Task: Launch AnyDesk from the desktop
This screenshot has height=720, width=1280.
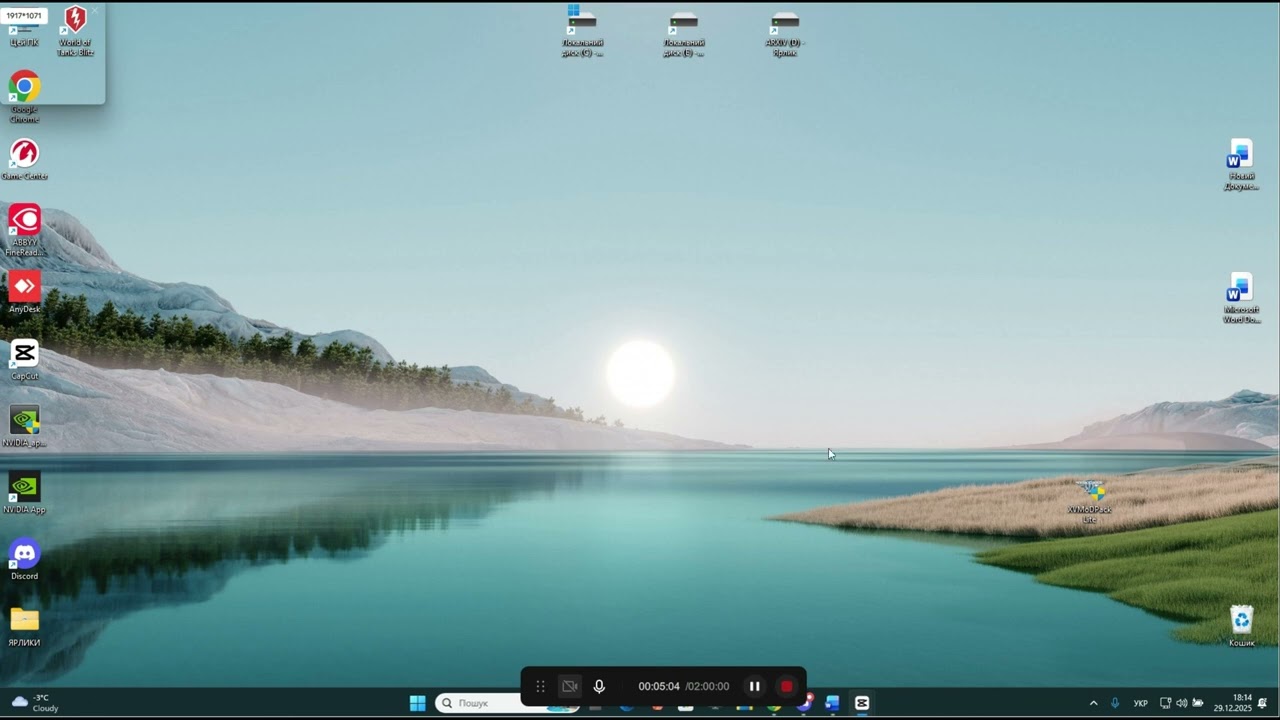Action: [24, 292]
